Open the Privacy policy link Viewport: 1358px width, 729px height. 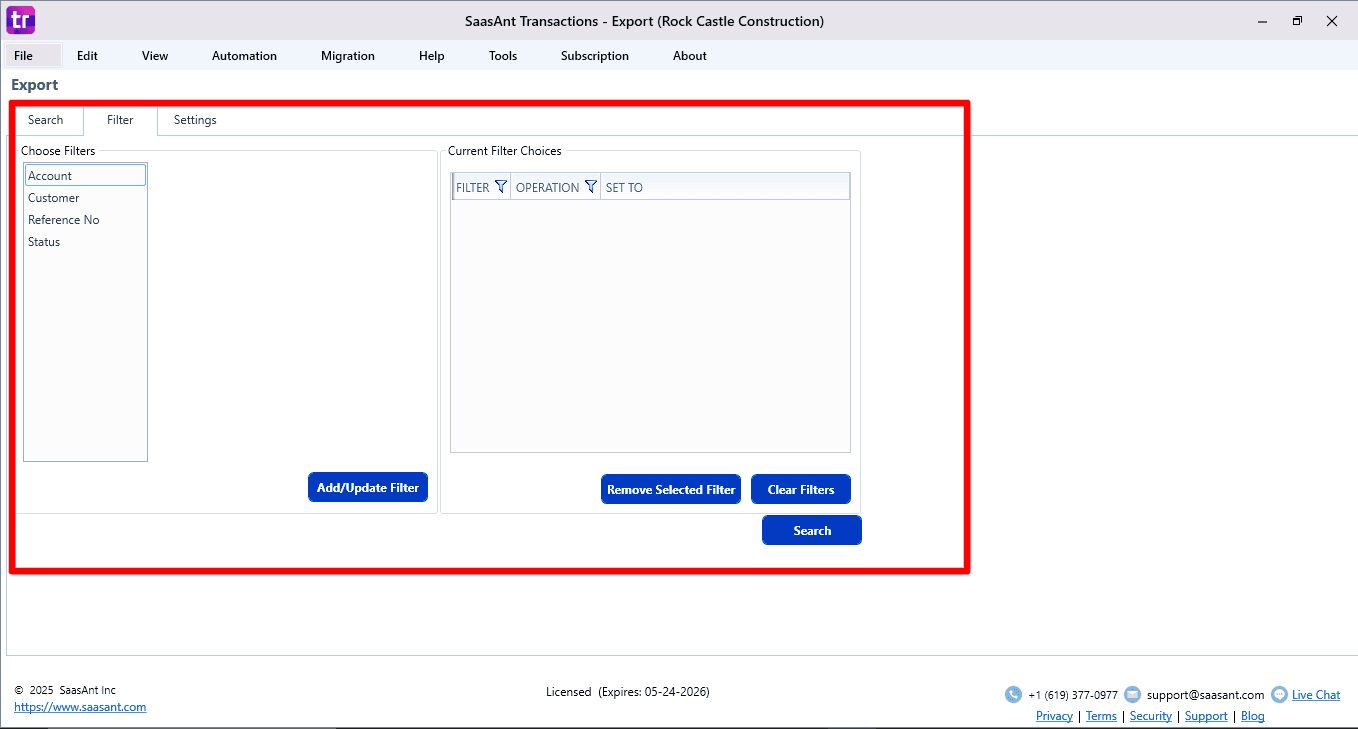[x=1054, y=715]
